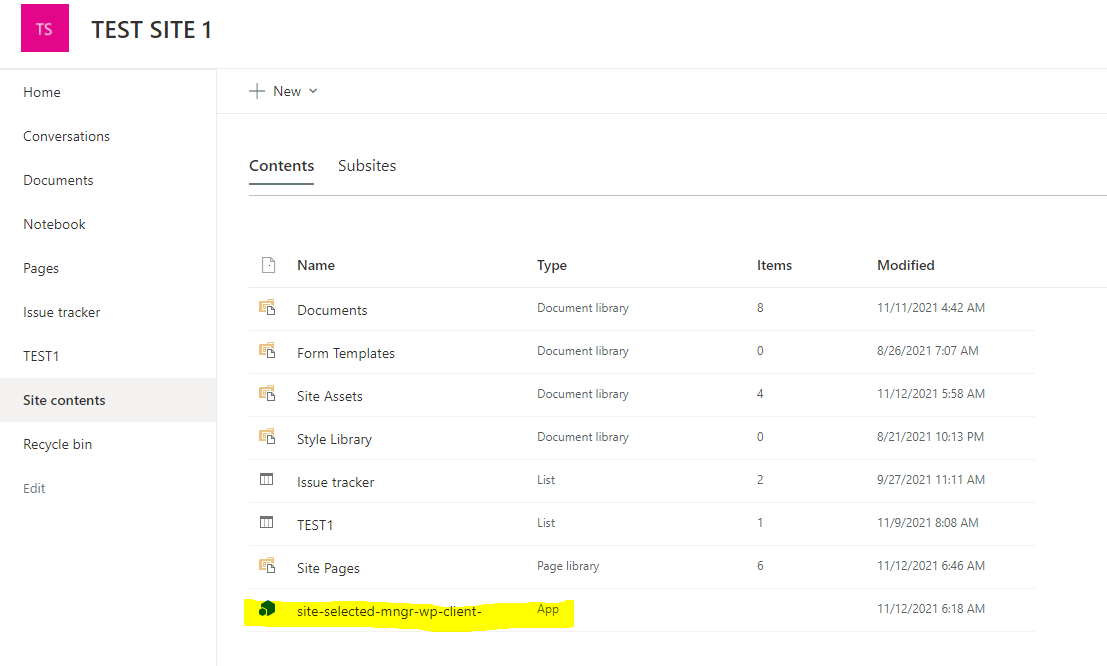Select the TEST1 list icon
This screenshot has width=1107, height=666.
pyautogui.click(x=266, y=522)
